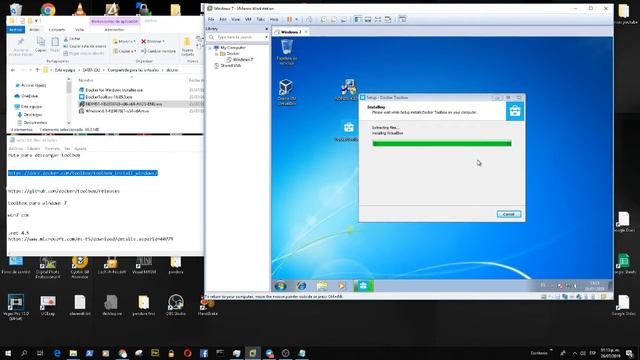Click the Recycle Bin icon on Windows 7 desktop
This screenshot has width=640, height=360.
coord(287,52)
